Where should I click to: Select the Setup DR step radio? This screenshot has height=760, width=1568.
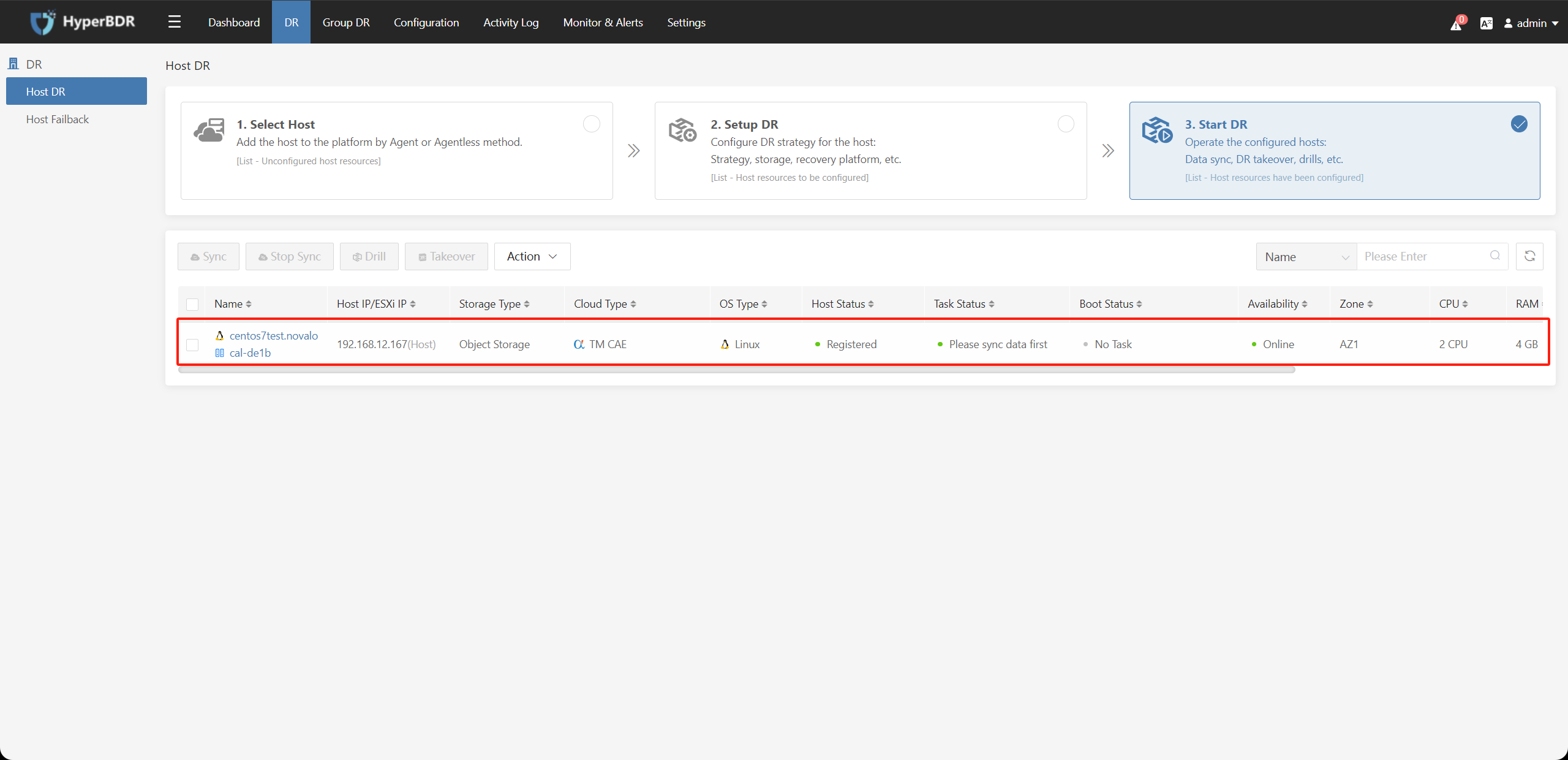1066,124
